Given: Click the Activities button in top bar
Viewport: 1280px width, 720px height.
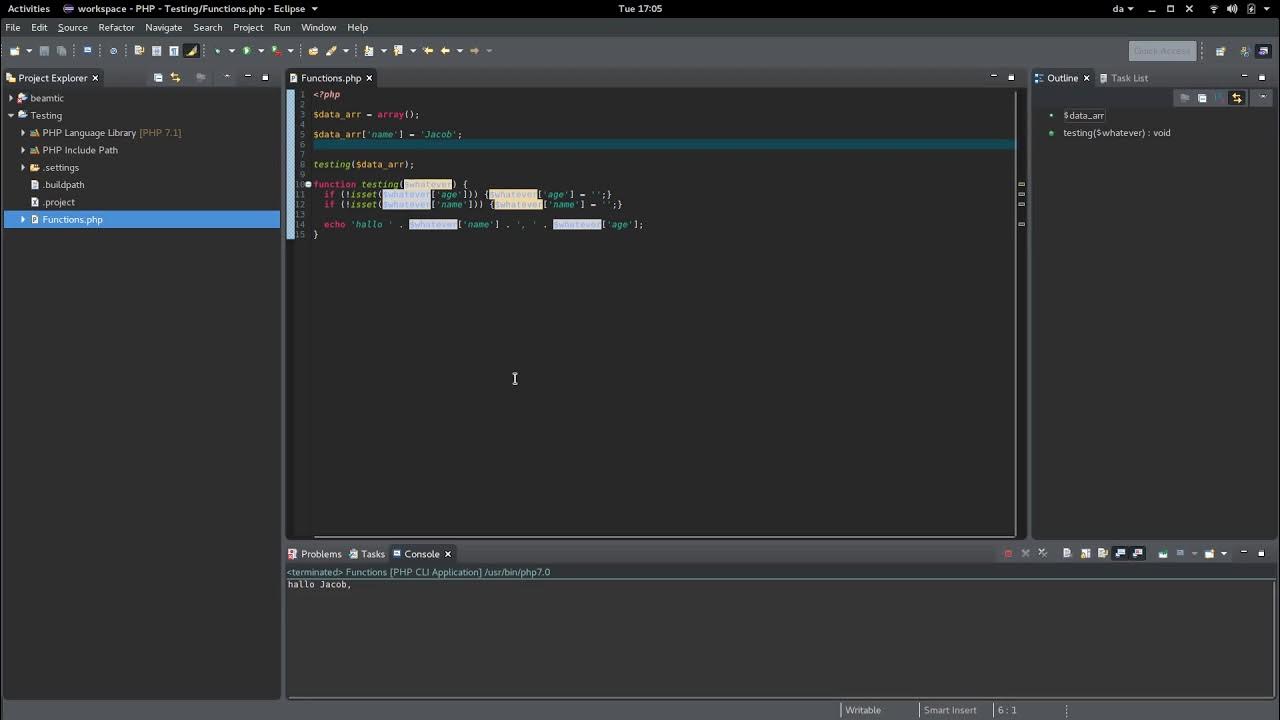Looking at the screenshot, I should [x=29, y=8].
